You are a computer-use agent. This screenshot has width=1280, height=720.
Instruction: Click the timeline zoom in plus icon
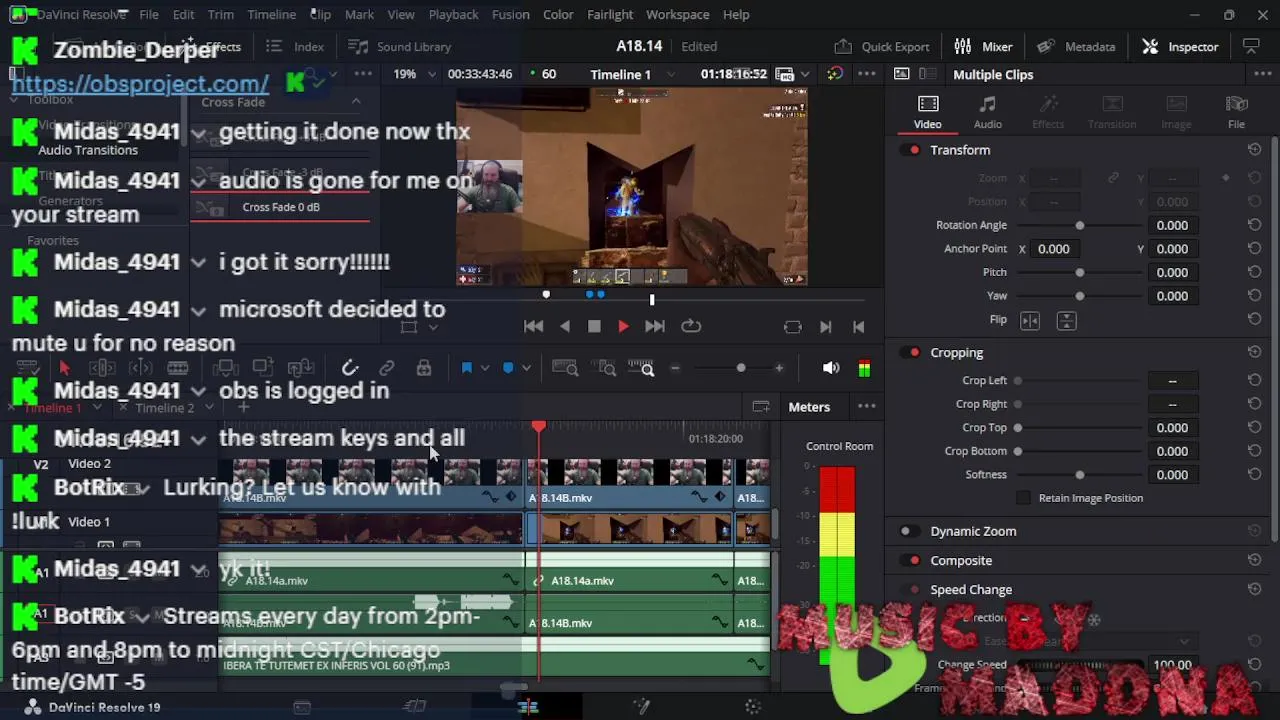click(x=779, y=368)
